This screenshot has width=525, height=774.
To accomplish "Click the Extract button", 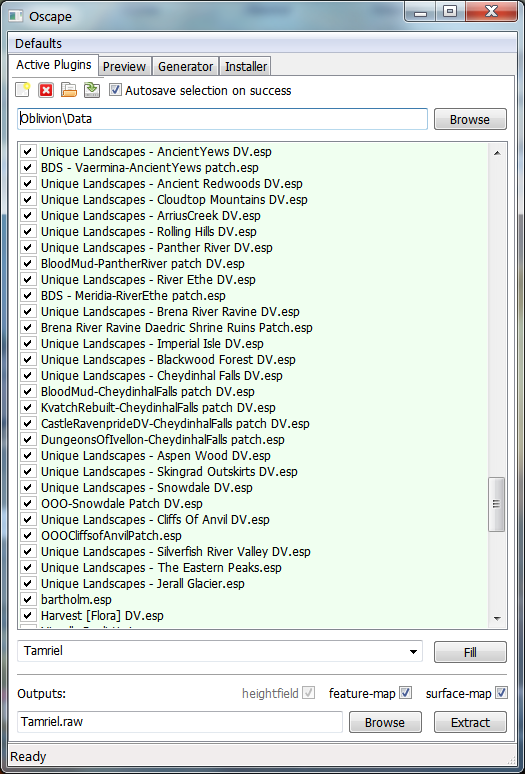I will click(470, 722).
